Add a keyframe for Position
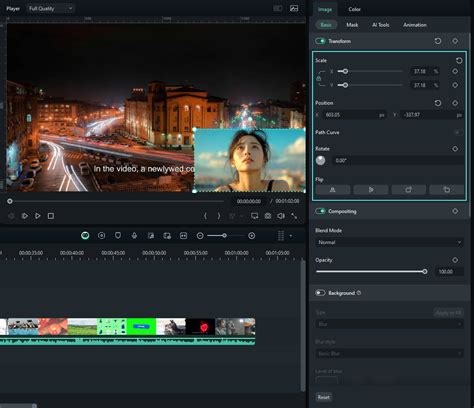The height and width of the screenshot is (408, 474). click(x=455, y=103)
